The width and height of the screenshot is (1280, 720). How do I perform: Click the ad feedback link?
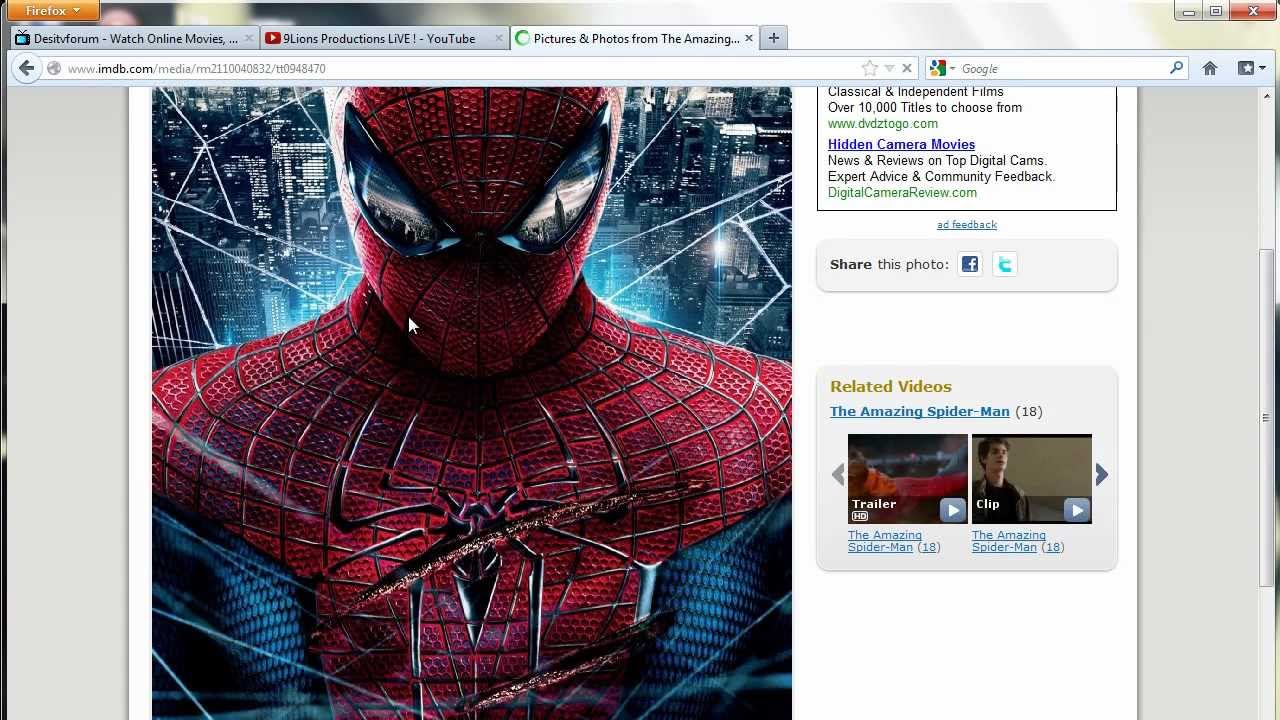click(x=967, y=224)
